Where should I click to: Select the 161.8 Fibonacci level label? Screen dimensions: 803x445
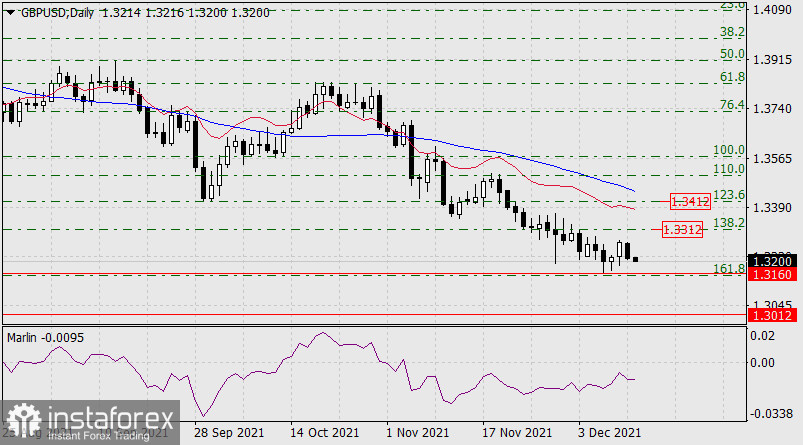tap(727, 268)
